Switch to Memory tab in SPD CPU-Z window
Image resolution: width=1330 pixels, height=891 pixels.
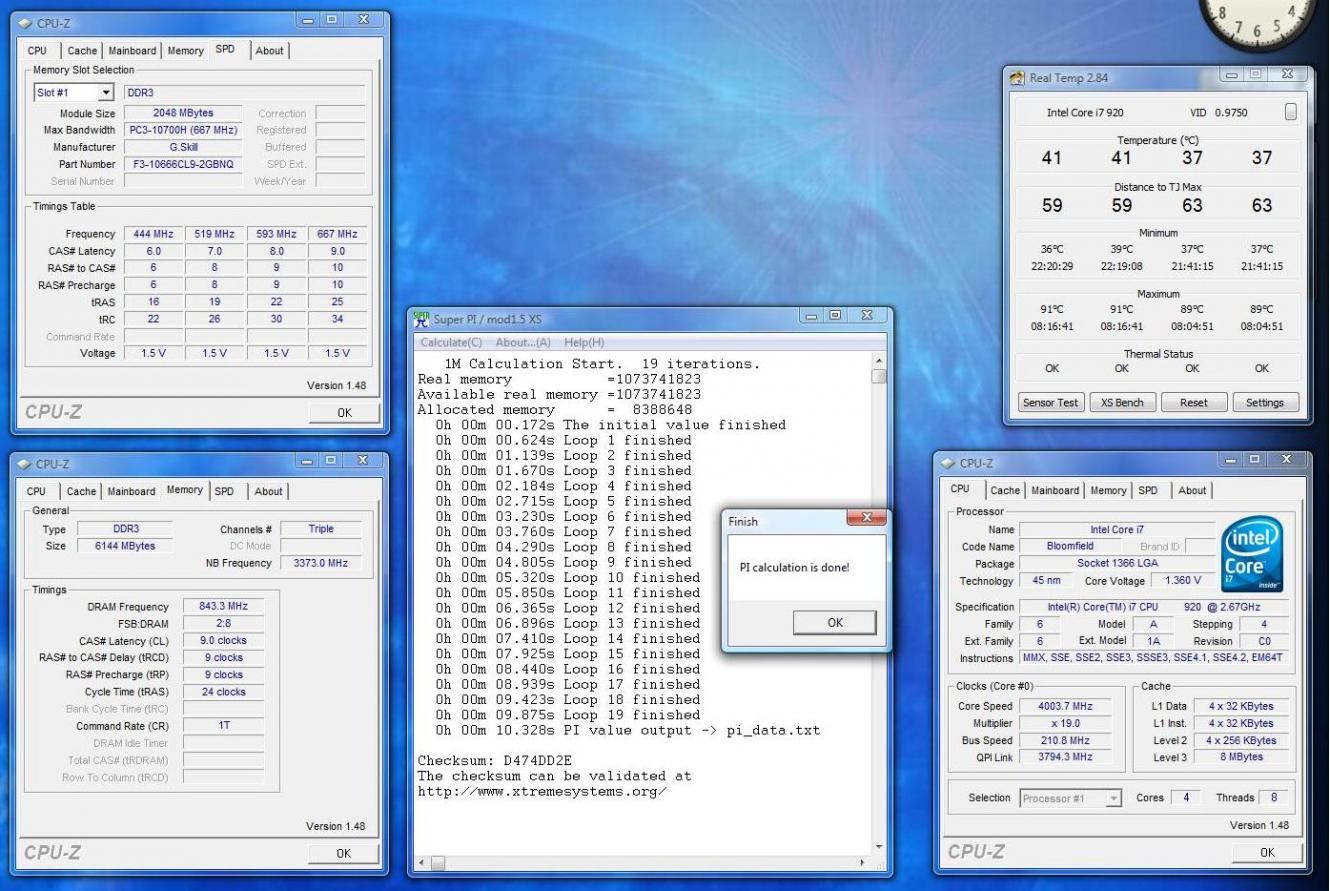[x=185, y=51]
